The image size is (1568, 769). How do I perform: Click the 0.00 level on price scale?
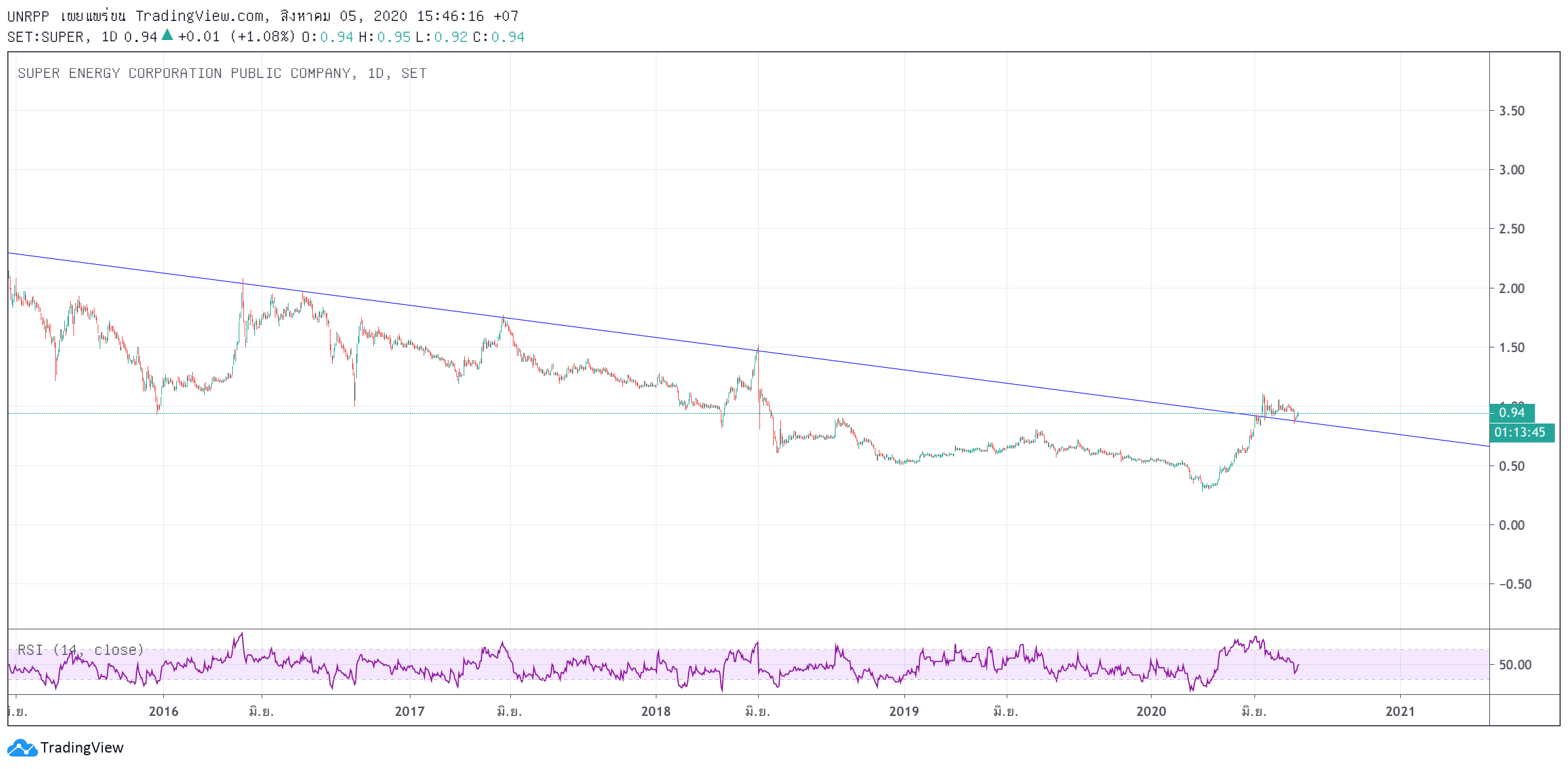[1512, 525]
